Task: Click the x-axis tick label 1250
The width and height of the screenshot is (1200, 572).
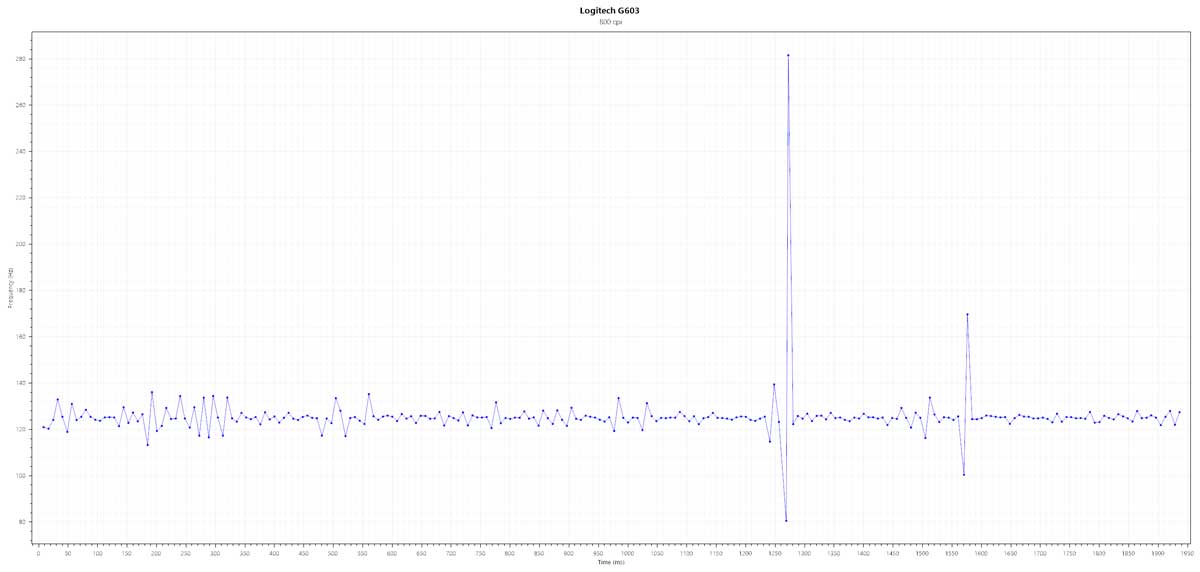Action: click(775, 553)
